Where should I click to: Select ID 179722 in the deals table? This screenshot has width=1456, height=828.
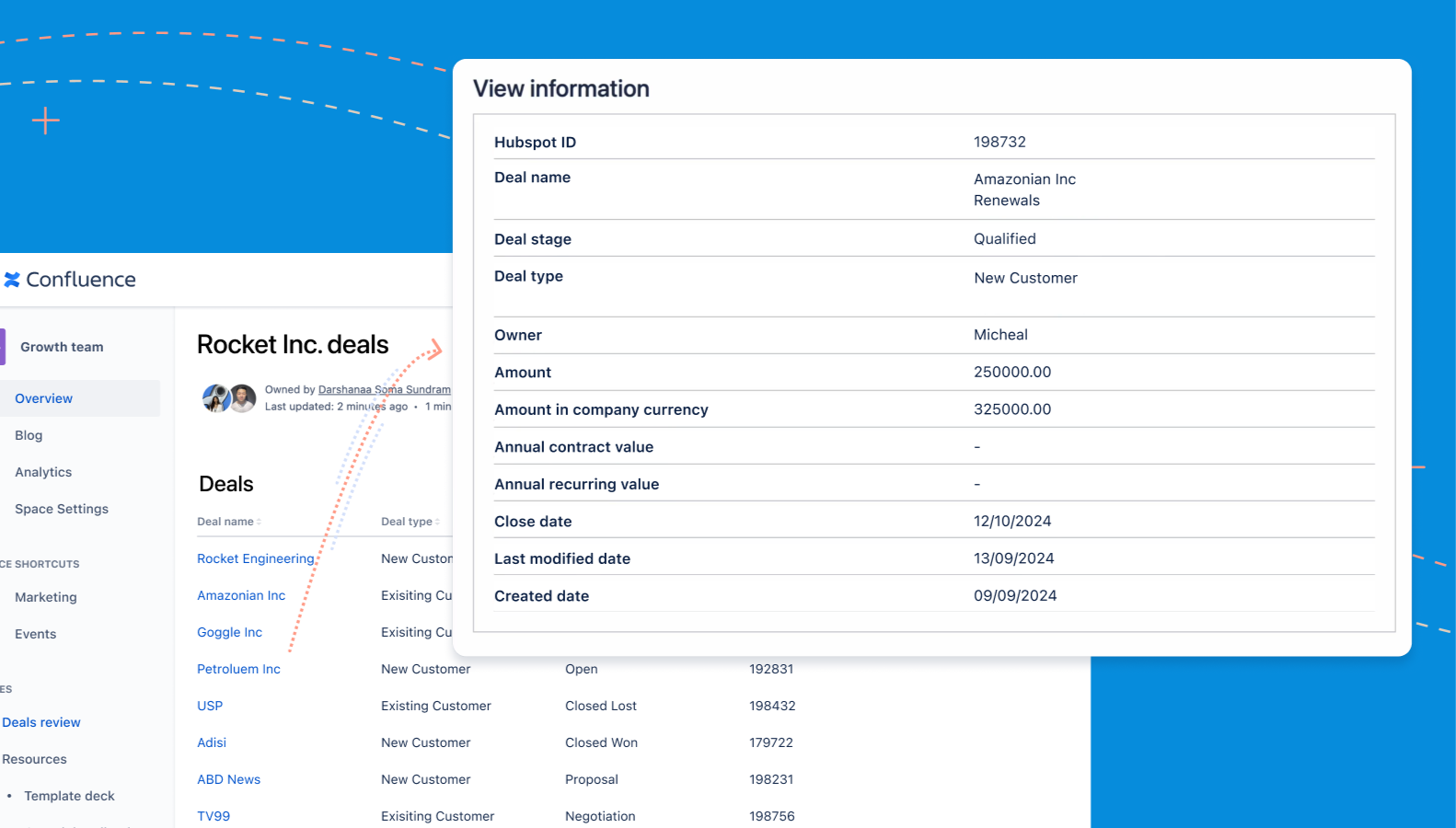pos(771,742)
